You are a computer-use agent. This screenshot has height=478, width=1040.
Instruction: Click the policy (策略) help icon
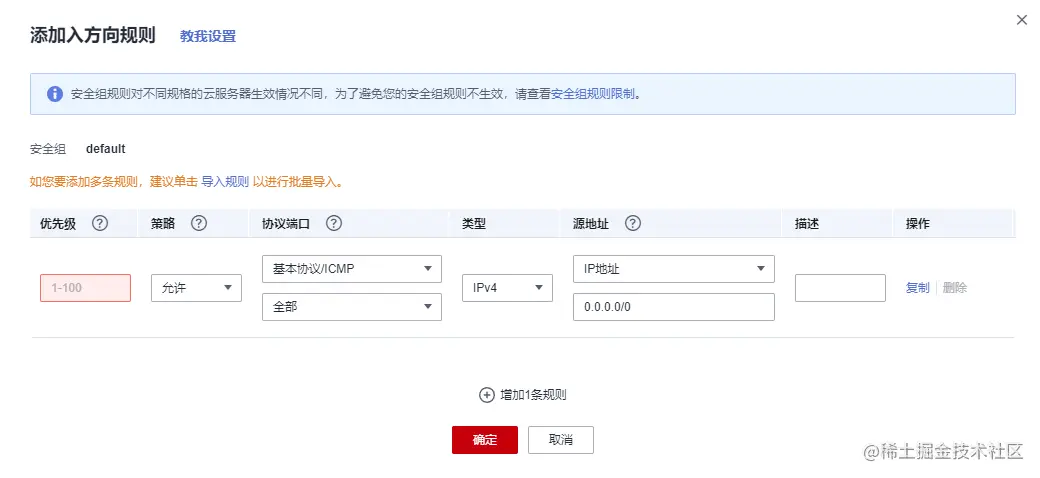(199, 223)
